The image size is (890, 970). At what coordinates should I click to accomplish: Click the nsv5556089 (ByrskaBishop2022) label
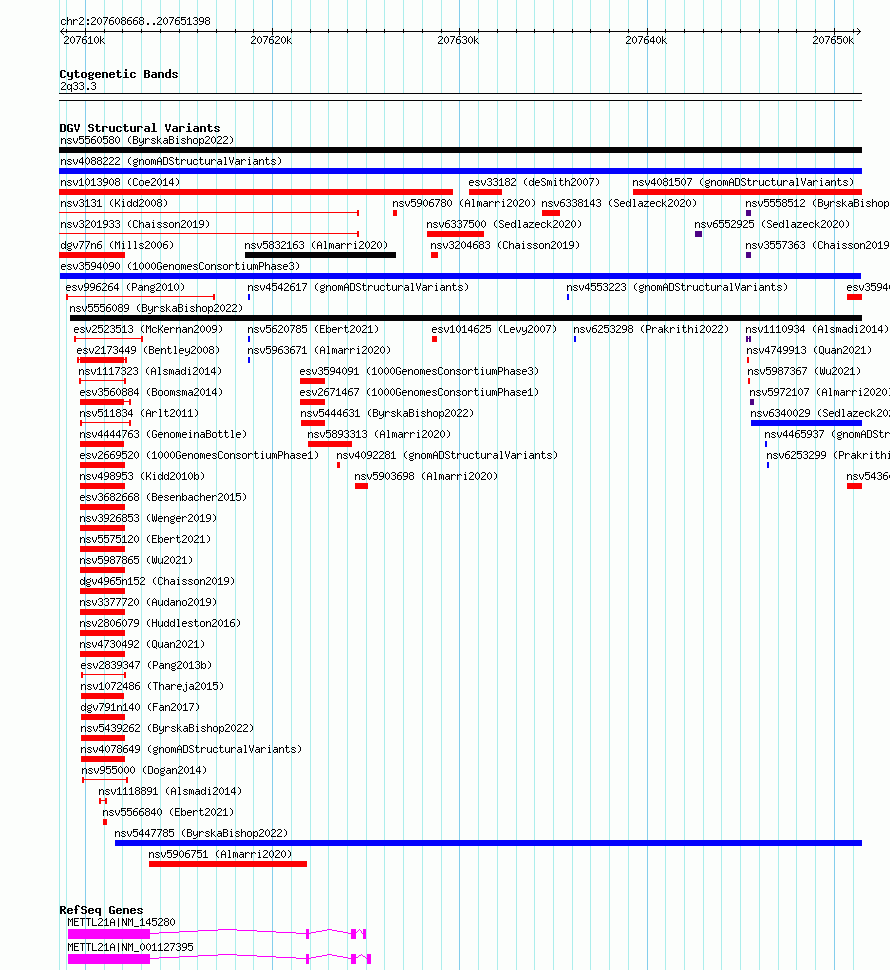[x=156, y=309]
